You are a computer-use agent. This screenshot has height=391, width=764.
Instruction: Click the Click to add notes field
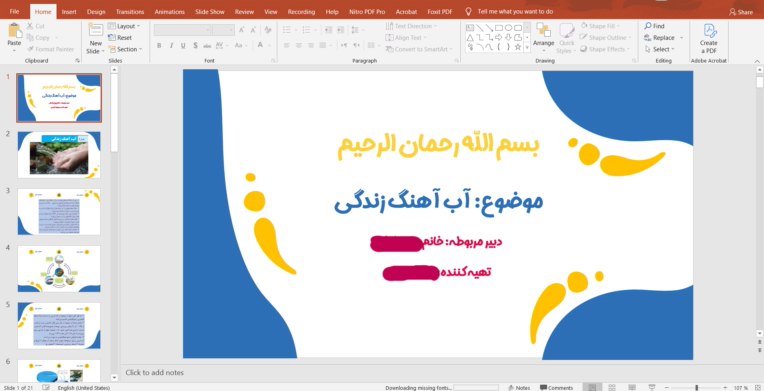154,372
